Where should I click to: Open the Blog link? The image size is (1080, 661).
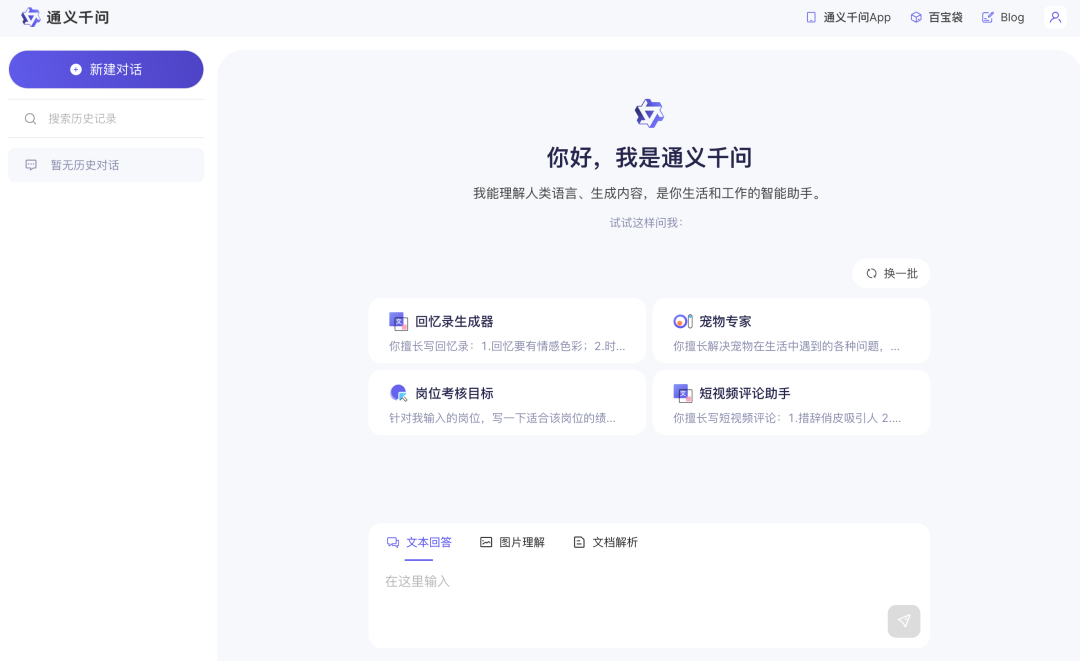click(x=1003, y=17)
